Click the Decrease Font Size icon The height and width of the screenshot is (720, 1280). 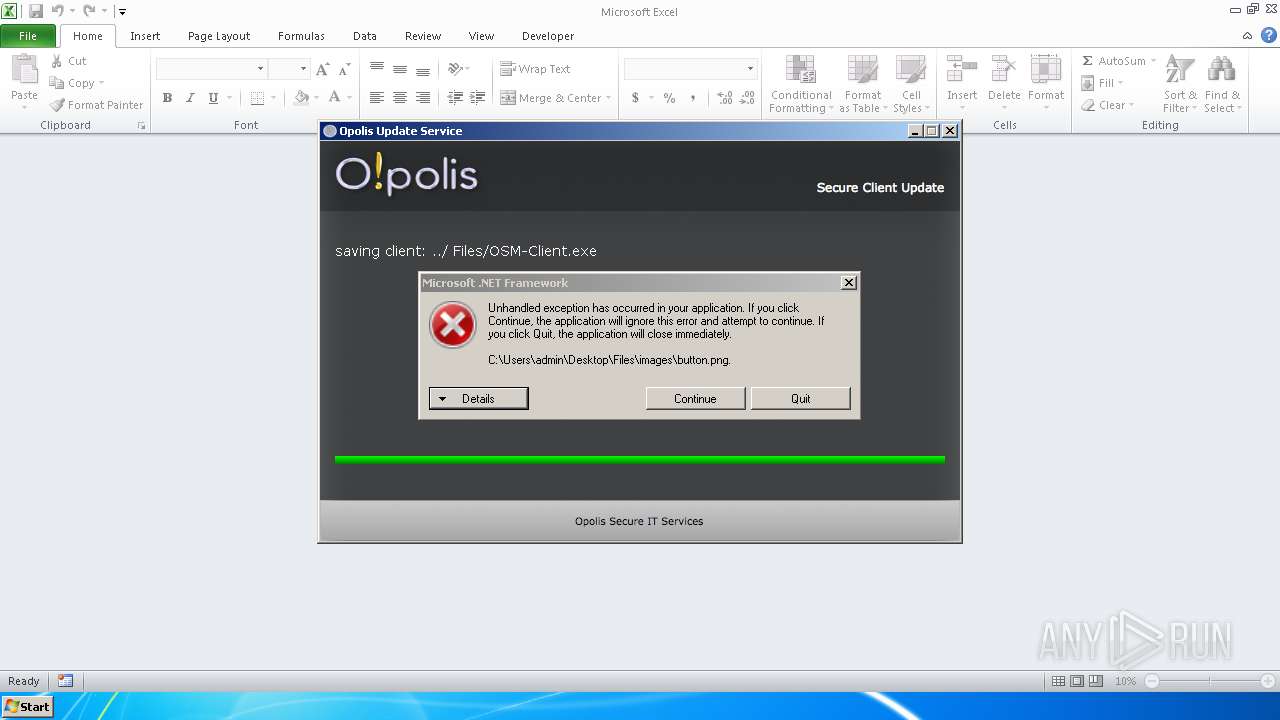tap(344, 69)
